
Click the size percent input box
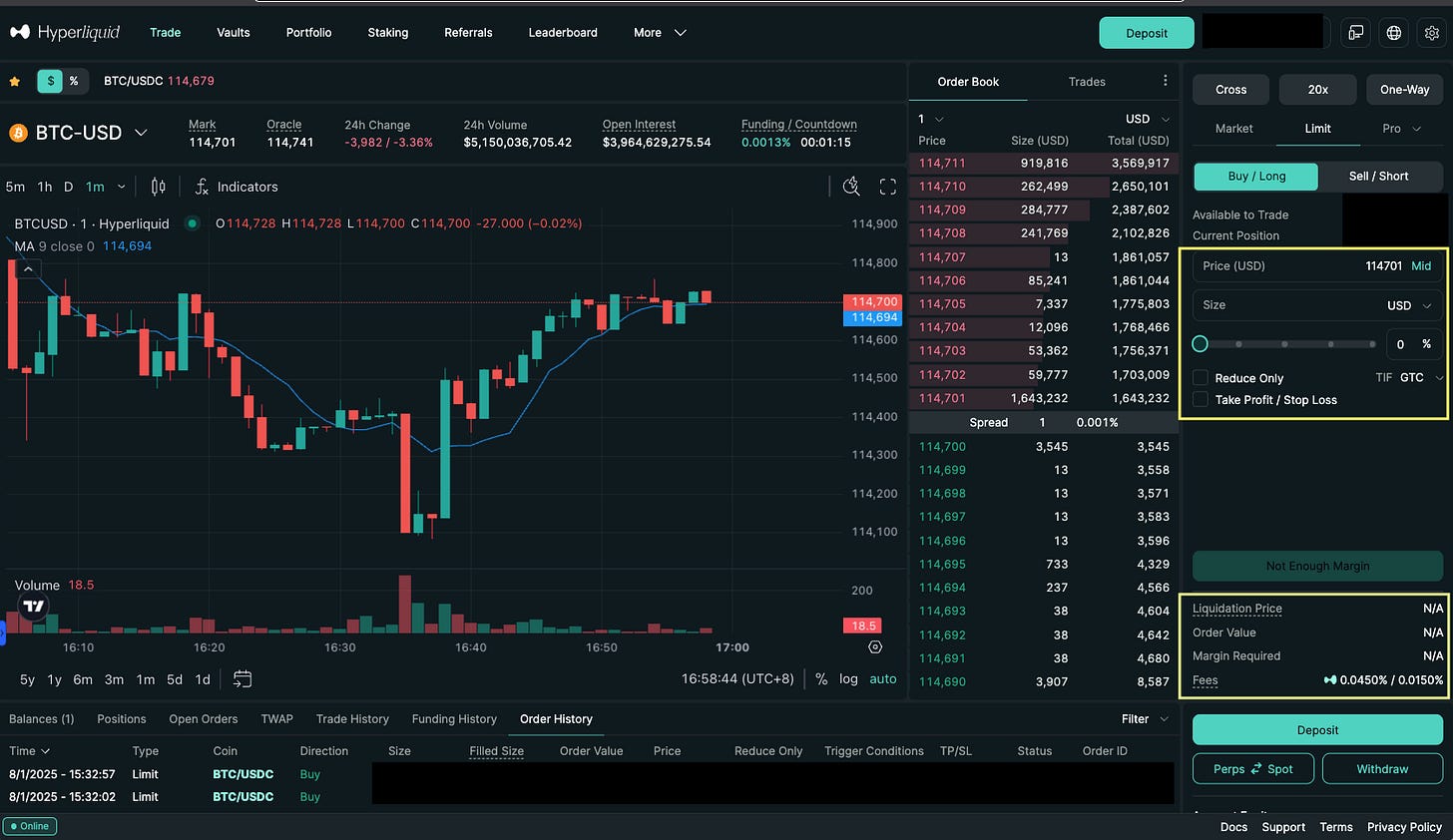pyautogui.click(x=1413, y=344)
